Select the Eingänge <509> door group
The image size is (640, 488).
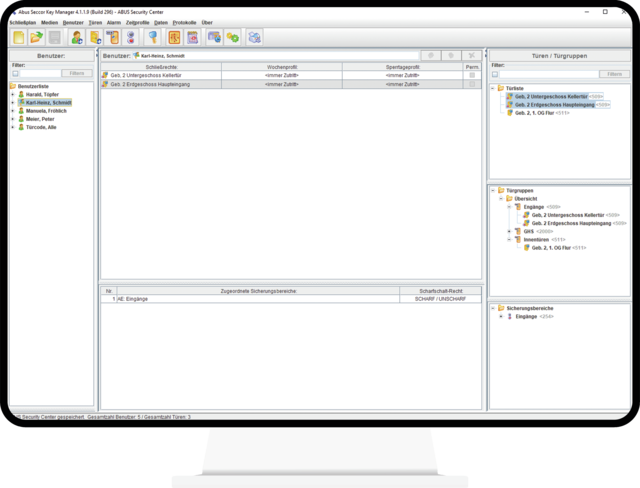point(542,207)
